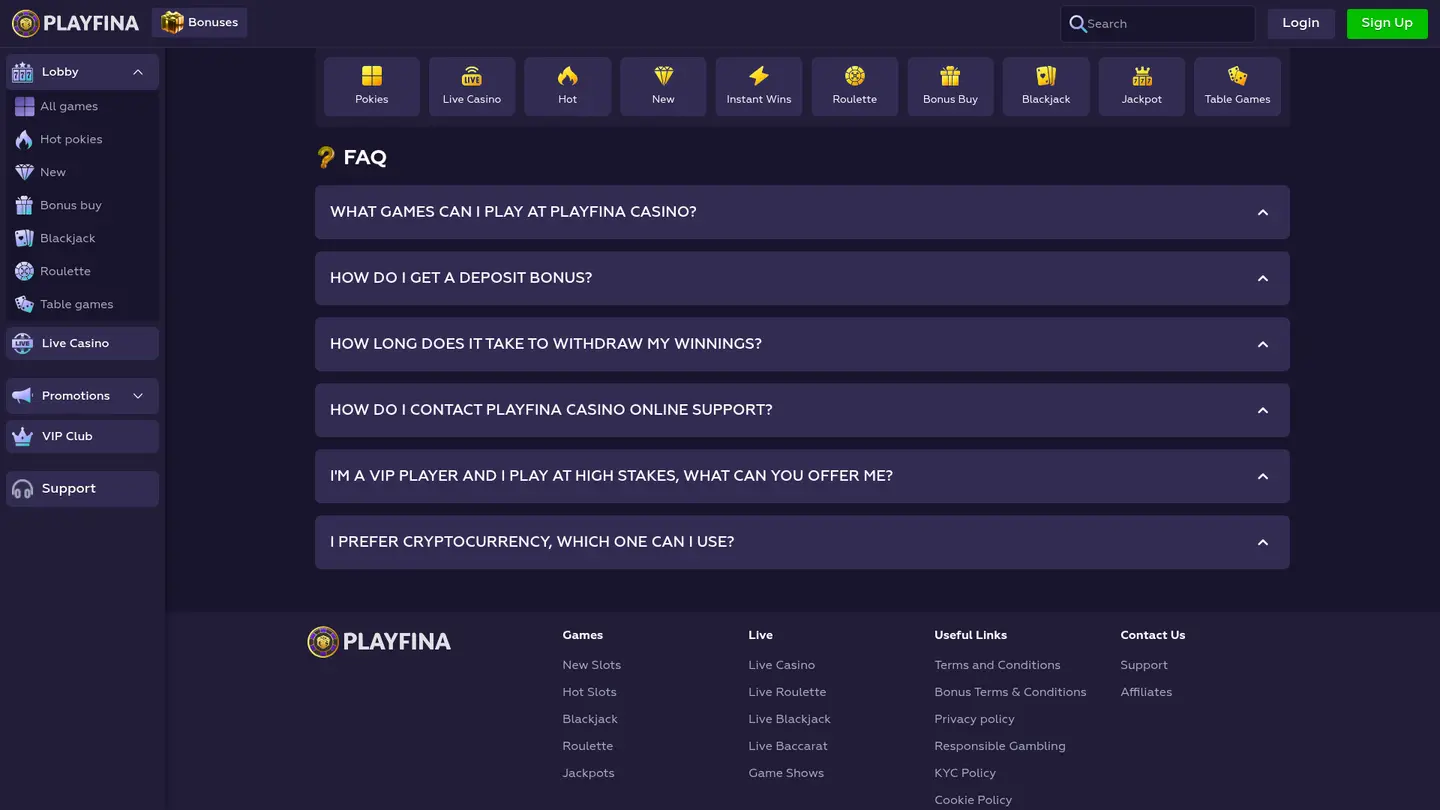Viewport: 1440px width, 810px height.
Task: Click the Hot pokies flame sidebar icon
Action: (x=24, y=139)
